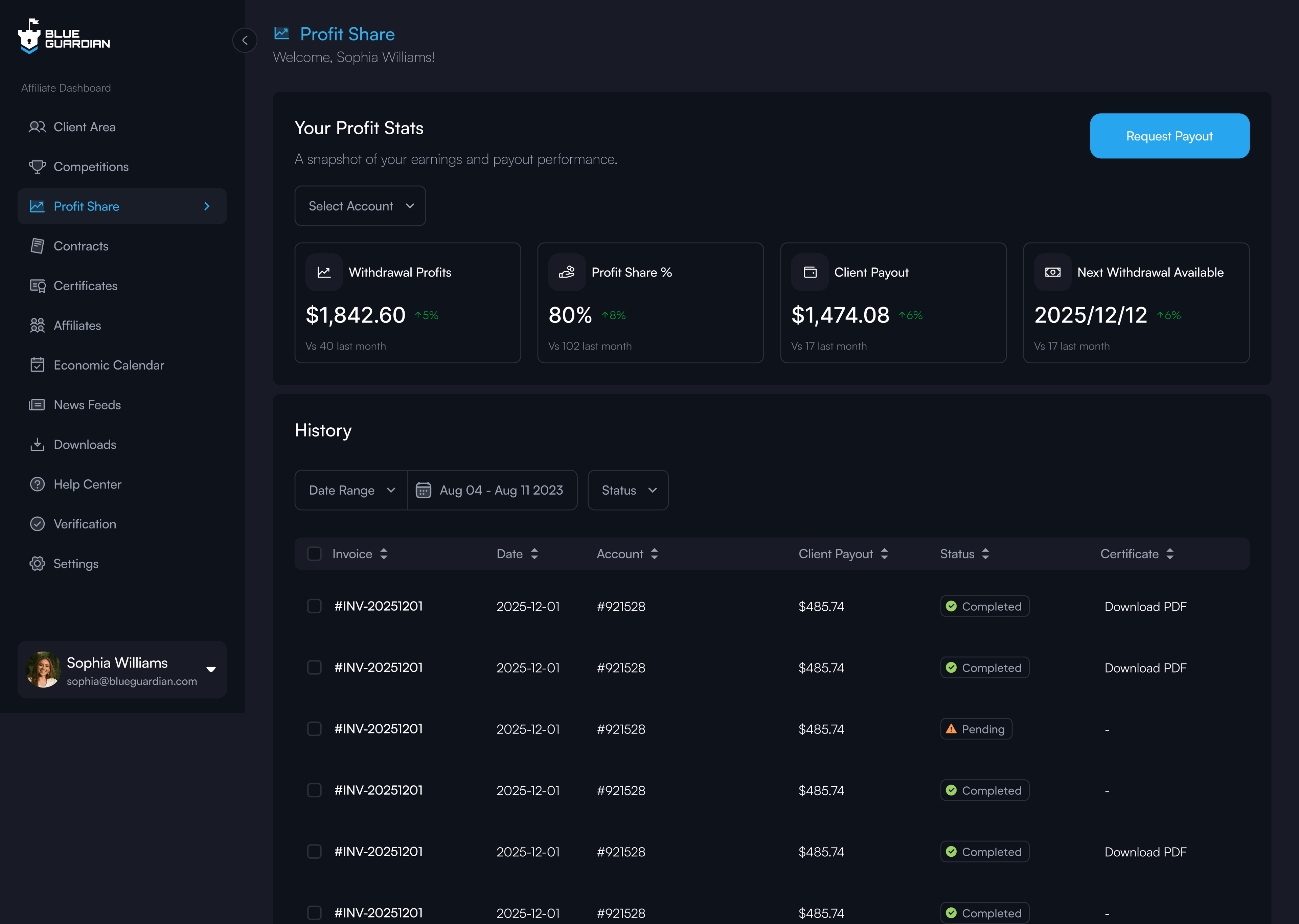Expand the Profit Share submenu chevron
The width and height of the screenshot is (1299, 924).
(x=207, y=206)
